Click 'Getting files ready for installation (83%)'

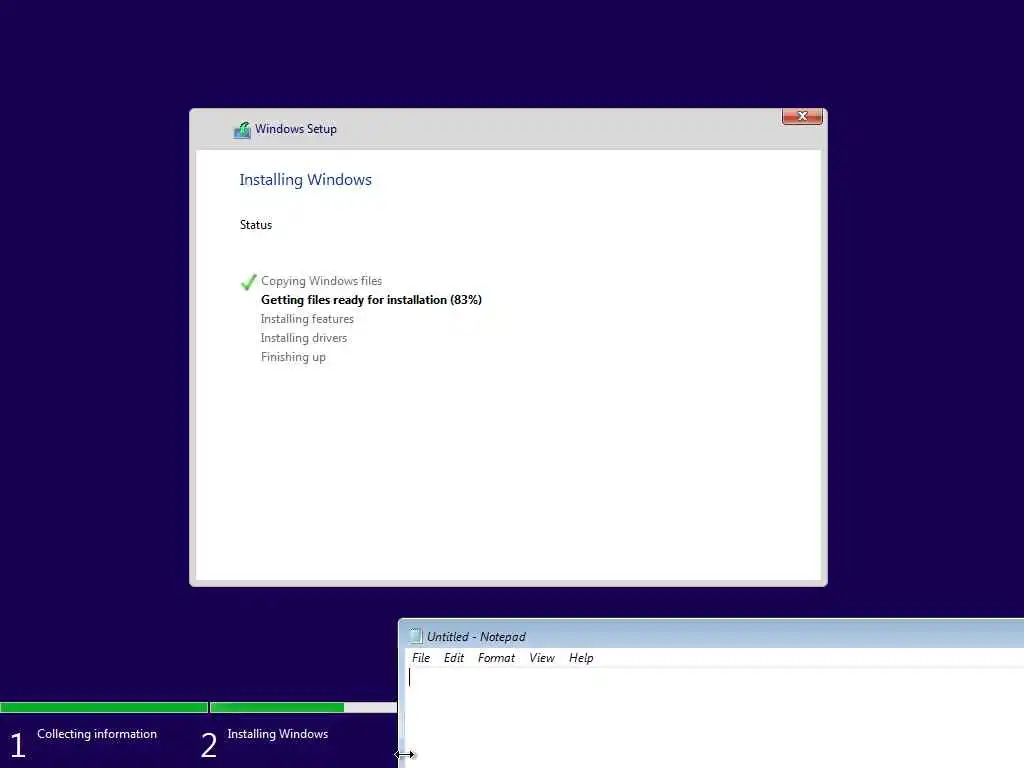coord(372,300)
